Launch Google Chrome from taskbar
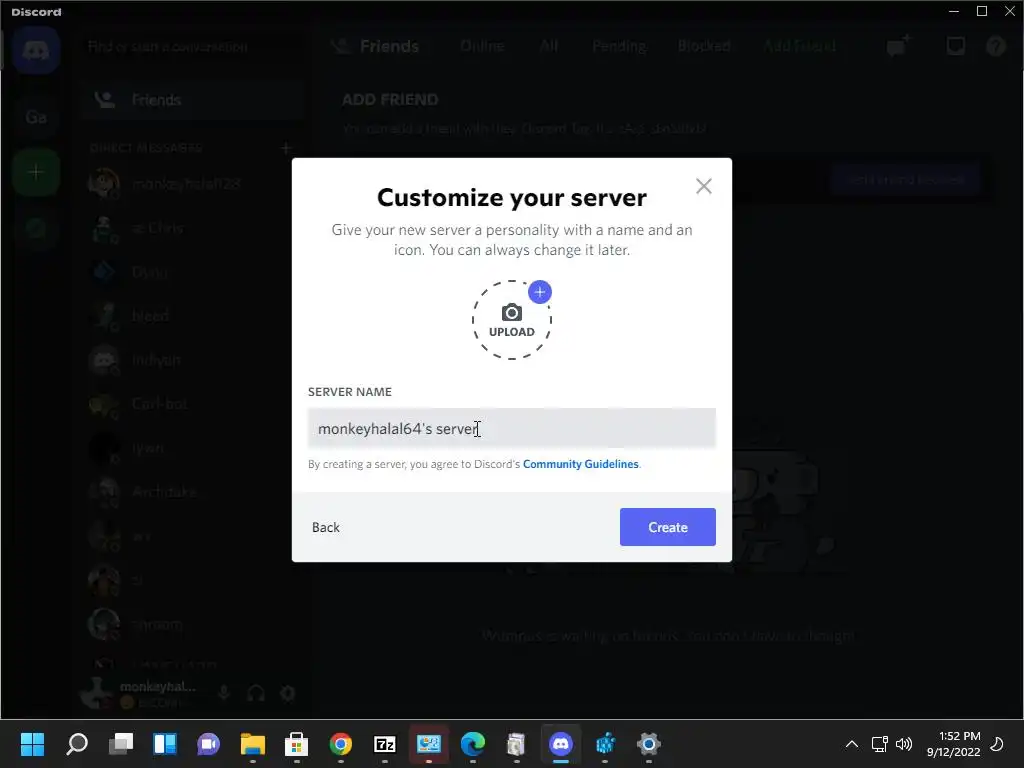Screen dimensions: 1024x768 [340, 744]
